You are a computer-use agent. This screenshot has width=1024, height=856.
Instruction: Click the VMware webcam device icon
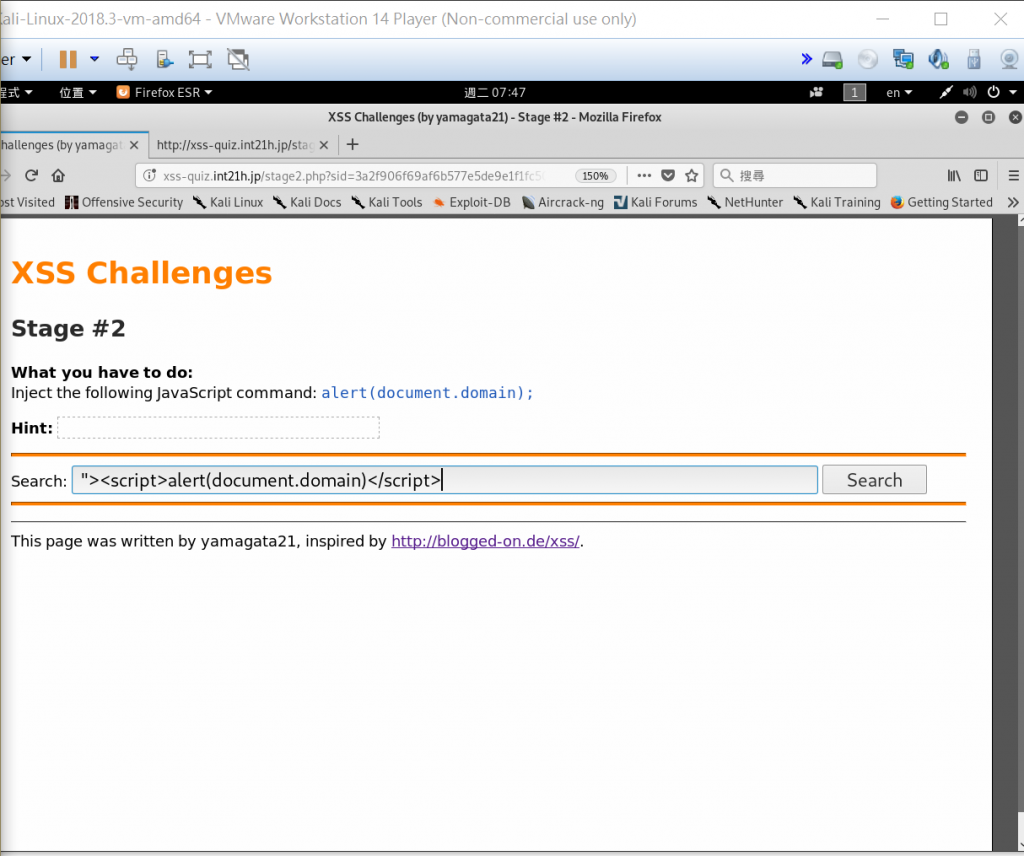click(1010, 59)
